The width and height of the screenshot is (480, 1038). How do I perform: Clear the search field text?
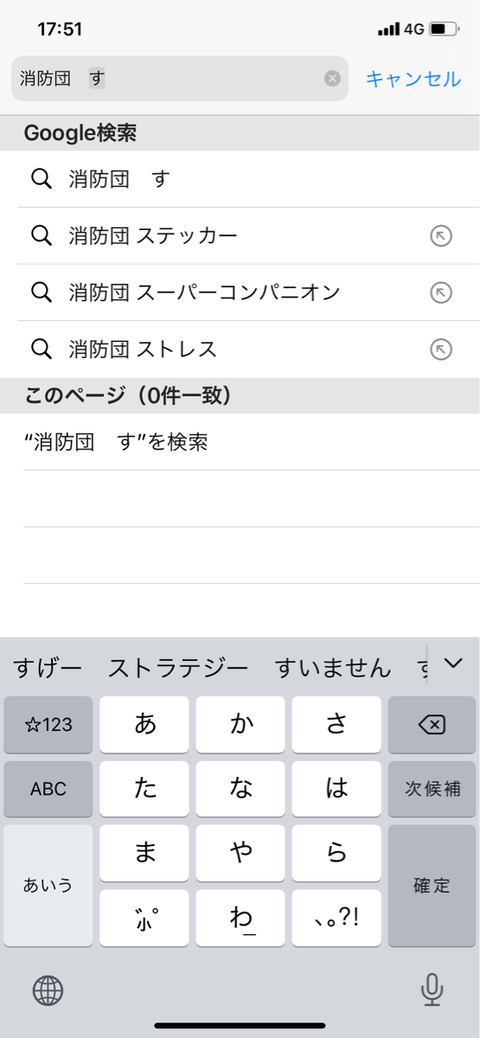pos(332,79)
